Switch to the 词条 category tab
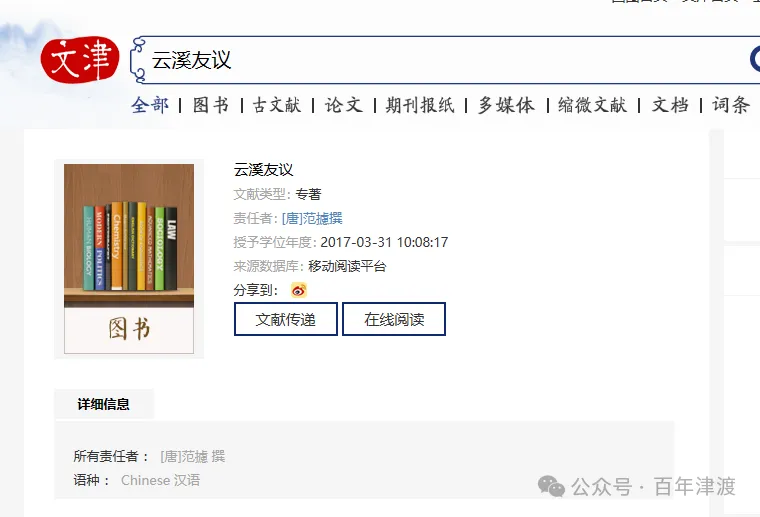Viewport: 760px width, 517px height. pos(731,105)
